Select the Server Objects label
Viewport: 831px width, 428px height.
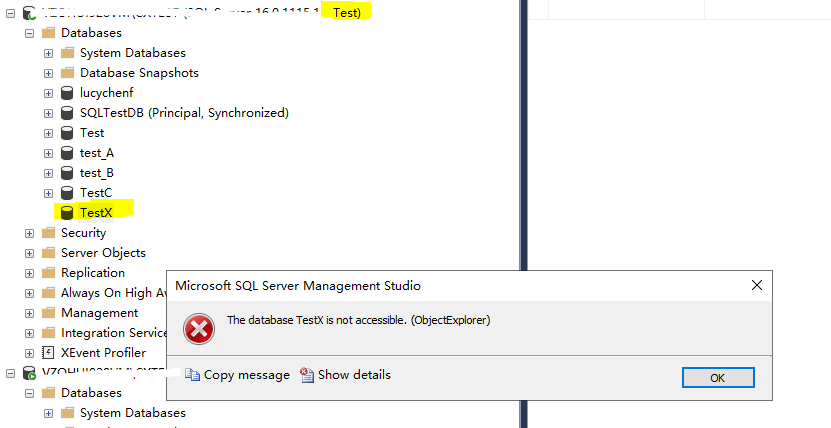(x=103, y=253)
